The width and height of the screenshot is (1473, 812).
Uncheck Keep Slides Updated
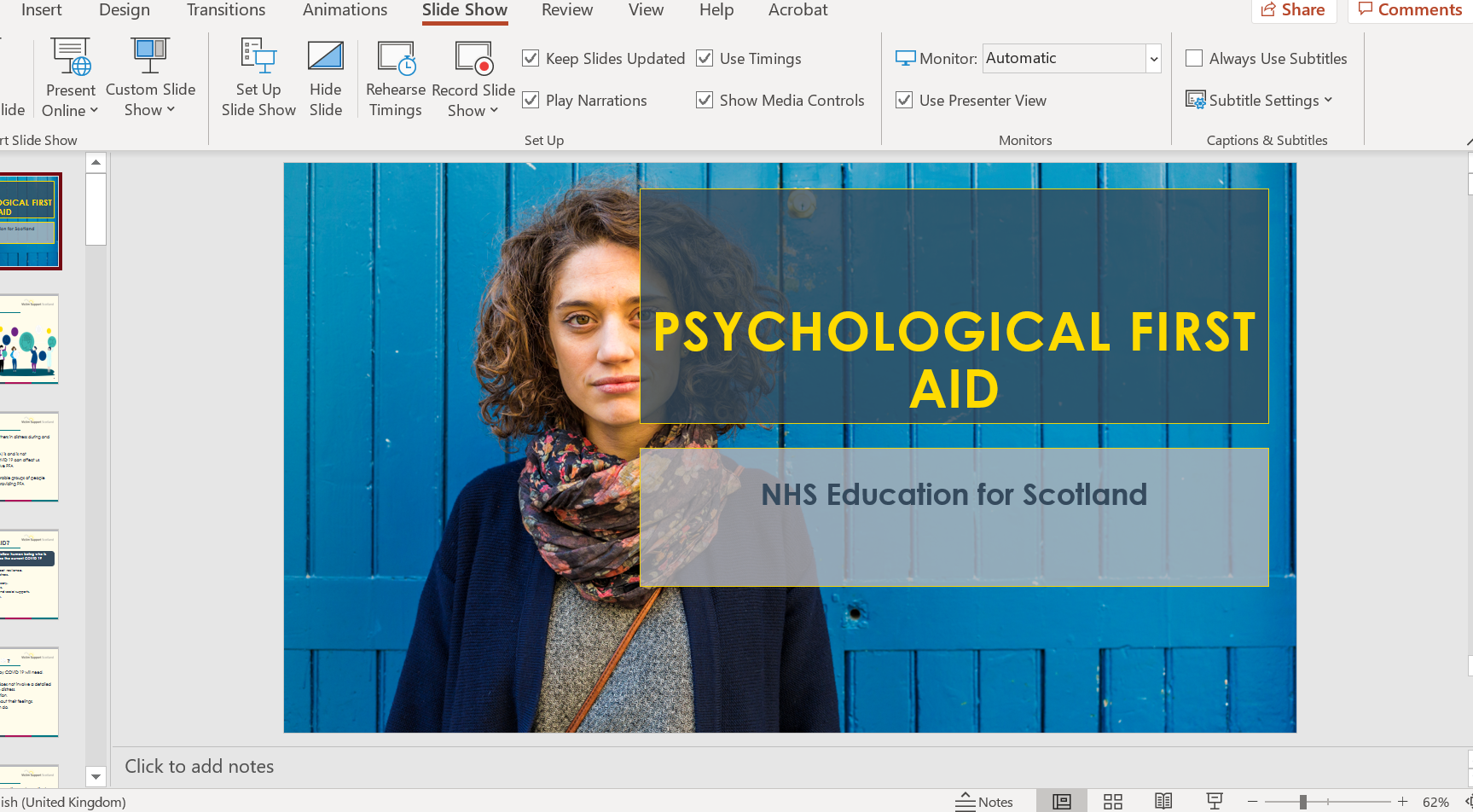pyautogui.click(x=531, y=58)
